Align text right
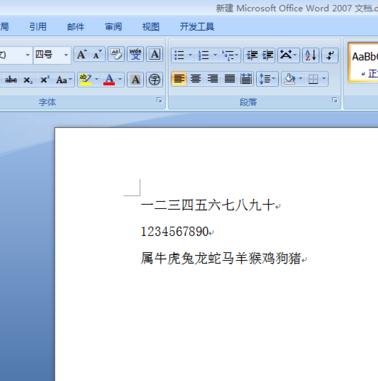378x381 pixels. click(x=212, y=79)
